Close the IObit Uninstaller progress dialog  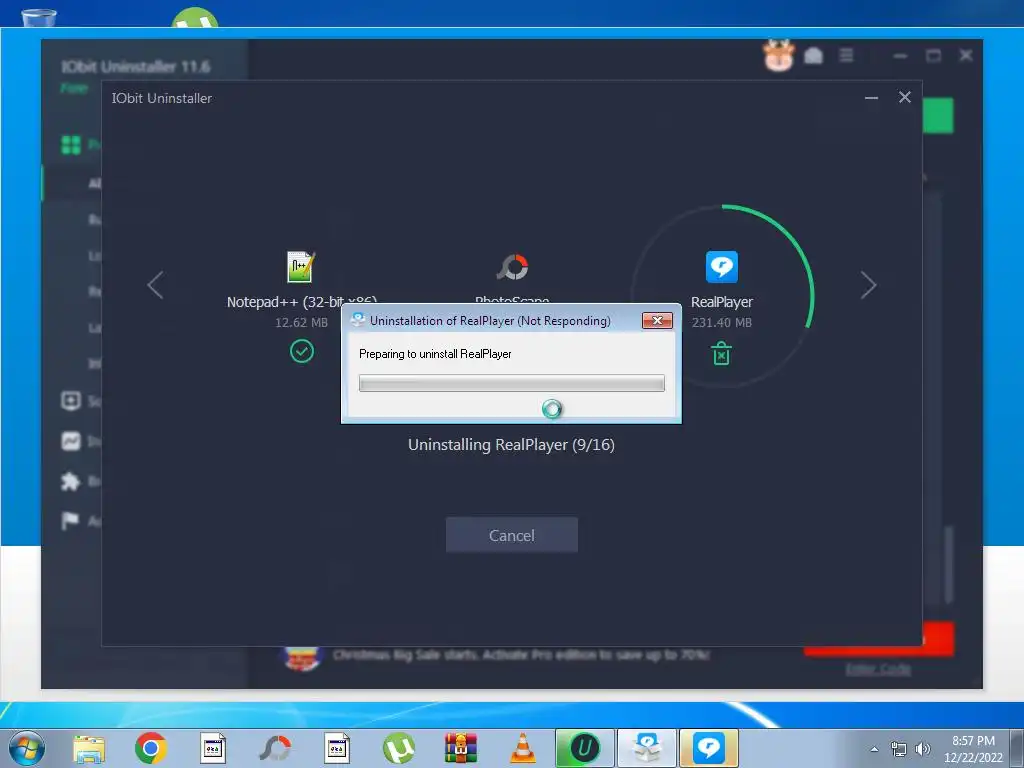pyautogui.click(x=904, y=97)
